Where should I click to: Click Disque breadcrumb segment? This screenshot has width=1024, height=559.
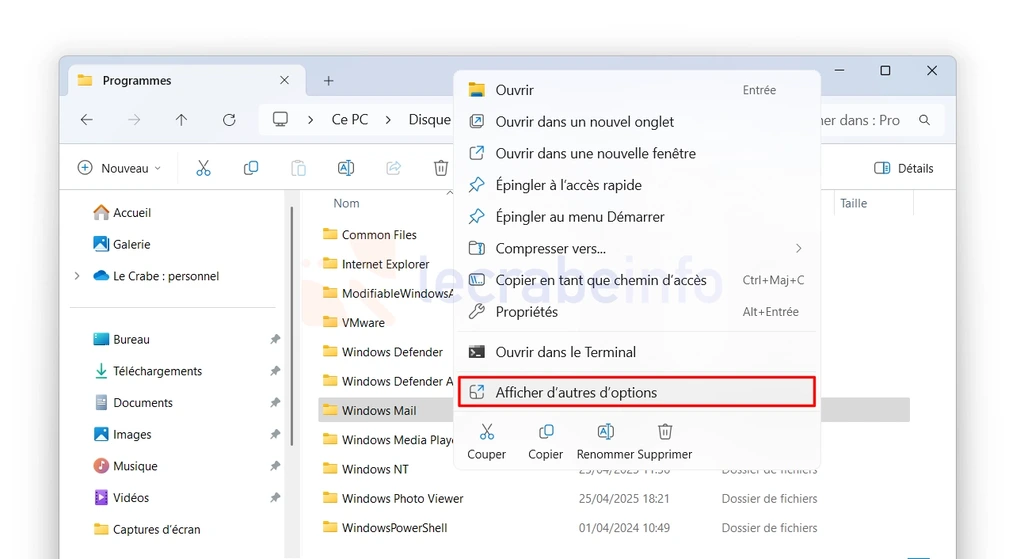pos(430,120)
